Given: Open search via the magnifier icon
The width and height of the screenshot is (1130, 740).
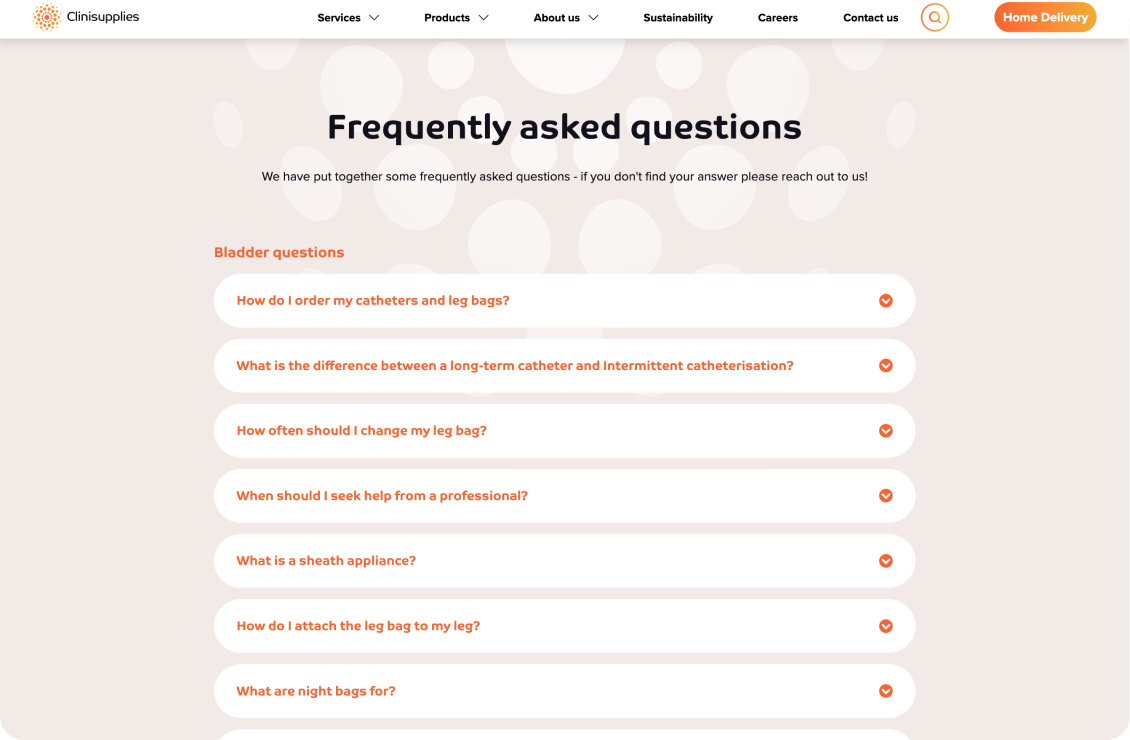Looking at the screenshot, I should tap(935, 17).
